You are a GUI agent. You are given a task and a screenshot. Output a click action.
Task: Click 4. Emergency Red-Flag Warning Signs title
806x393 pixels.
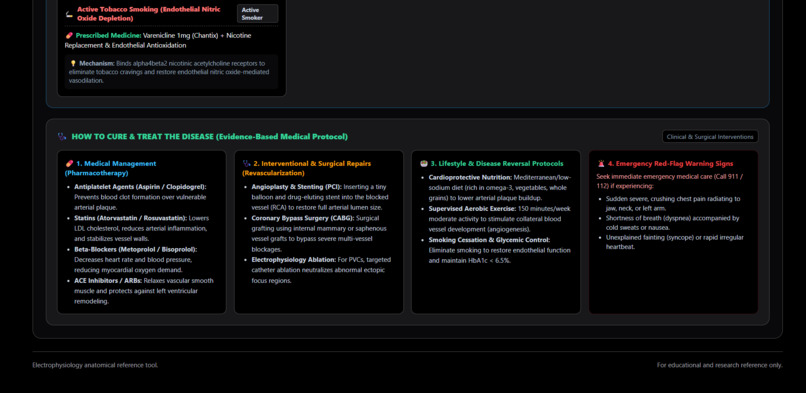point(671,163)
